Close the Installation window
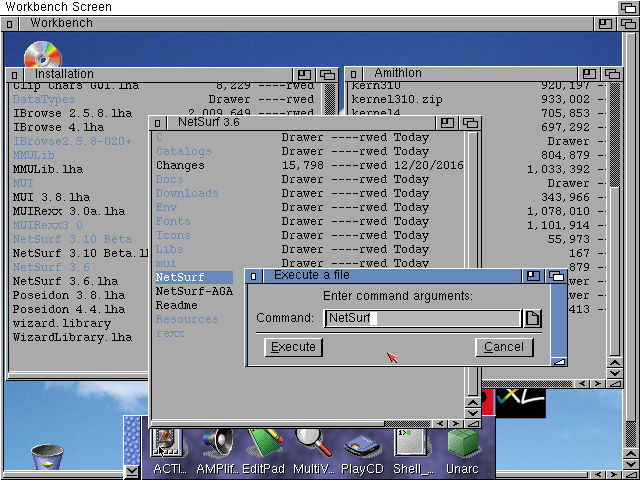This screenshot has height=480, width=640. point(15,75)
